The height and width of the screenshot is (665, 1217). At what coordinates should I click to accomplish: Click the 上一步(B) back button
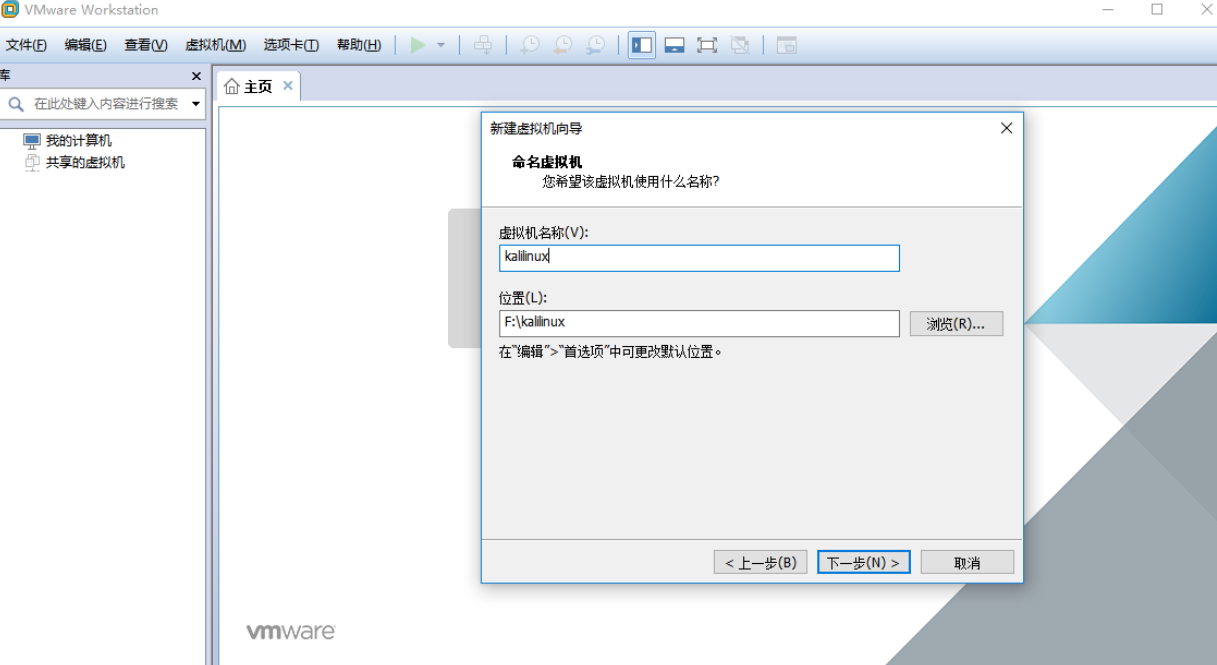pos(760,562)
